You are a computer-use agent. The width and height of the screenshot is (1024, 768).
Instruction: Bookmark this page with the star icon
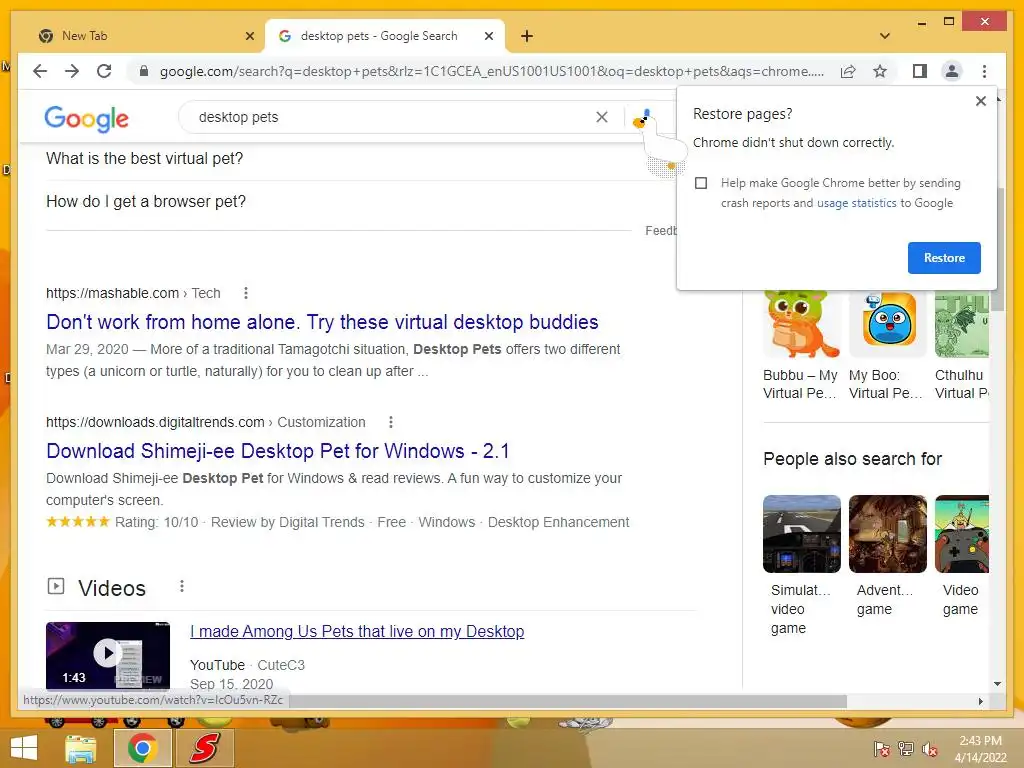tap(880, 71)
